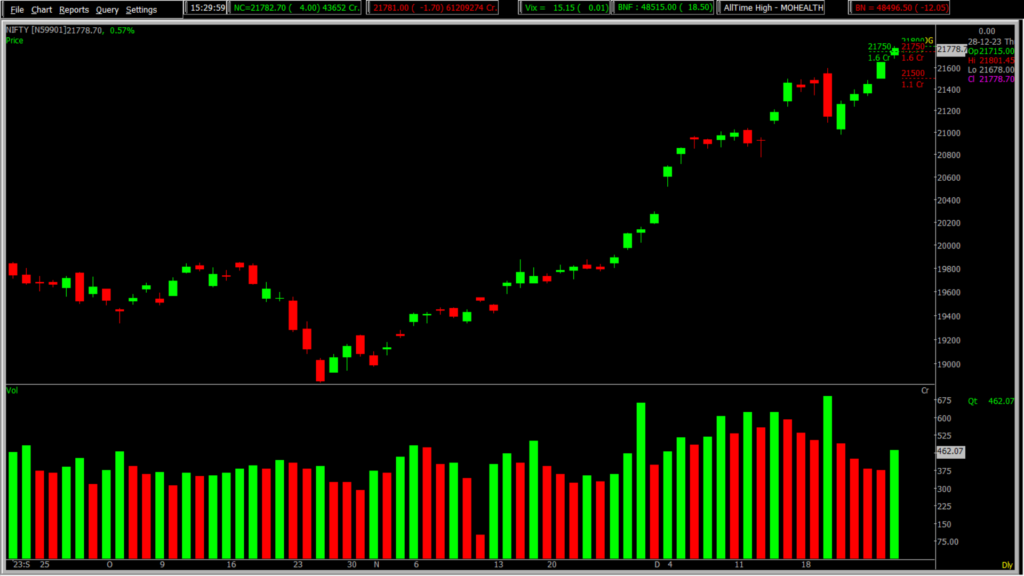Click the red BN ticker box

(x=900, y=8)
